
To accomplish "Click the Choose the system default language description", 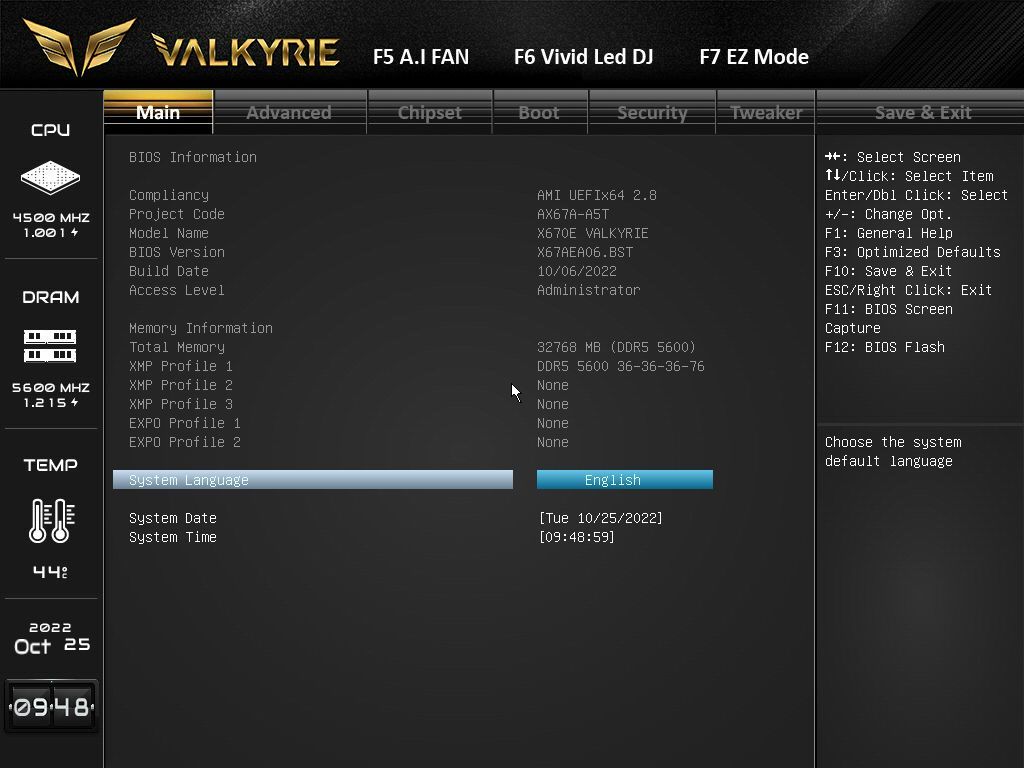I will (893, 451).
